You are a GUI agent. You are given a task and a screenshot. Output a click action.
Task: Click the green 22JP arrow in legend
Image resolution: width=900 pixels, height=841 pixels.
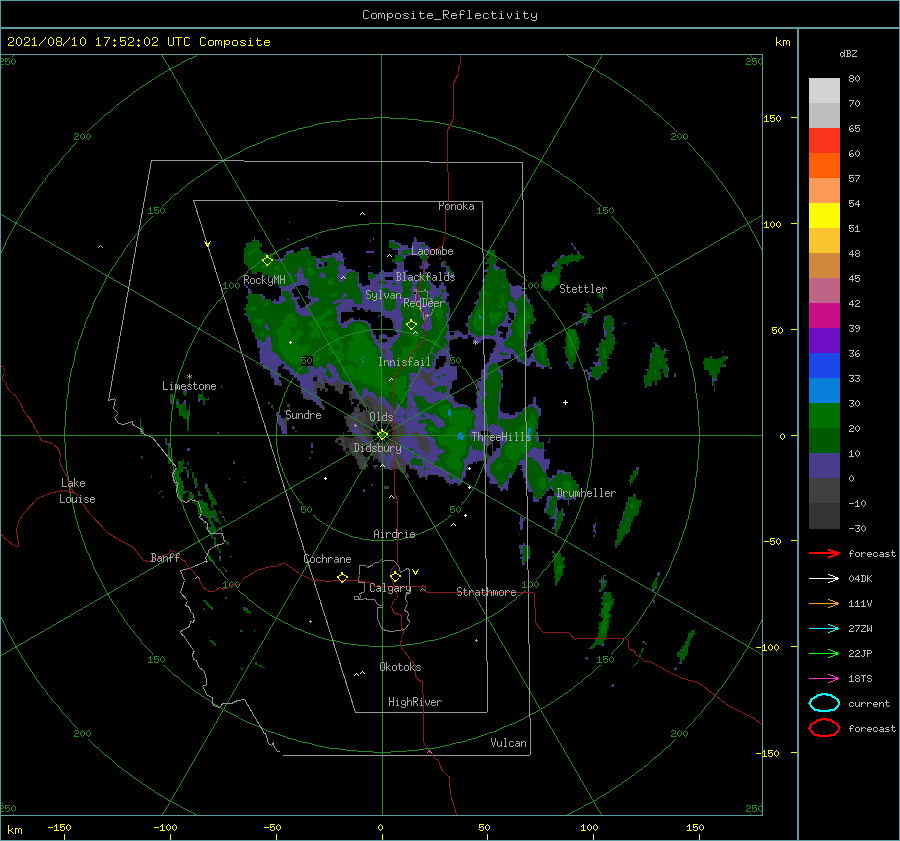[824, 653]
